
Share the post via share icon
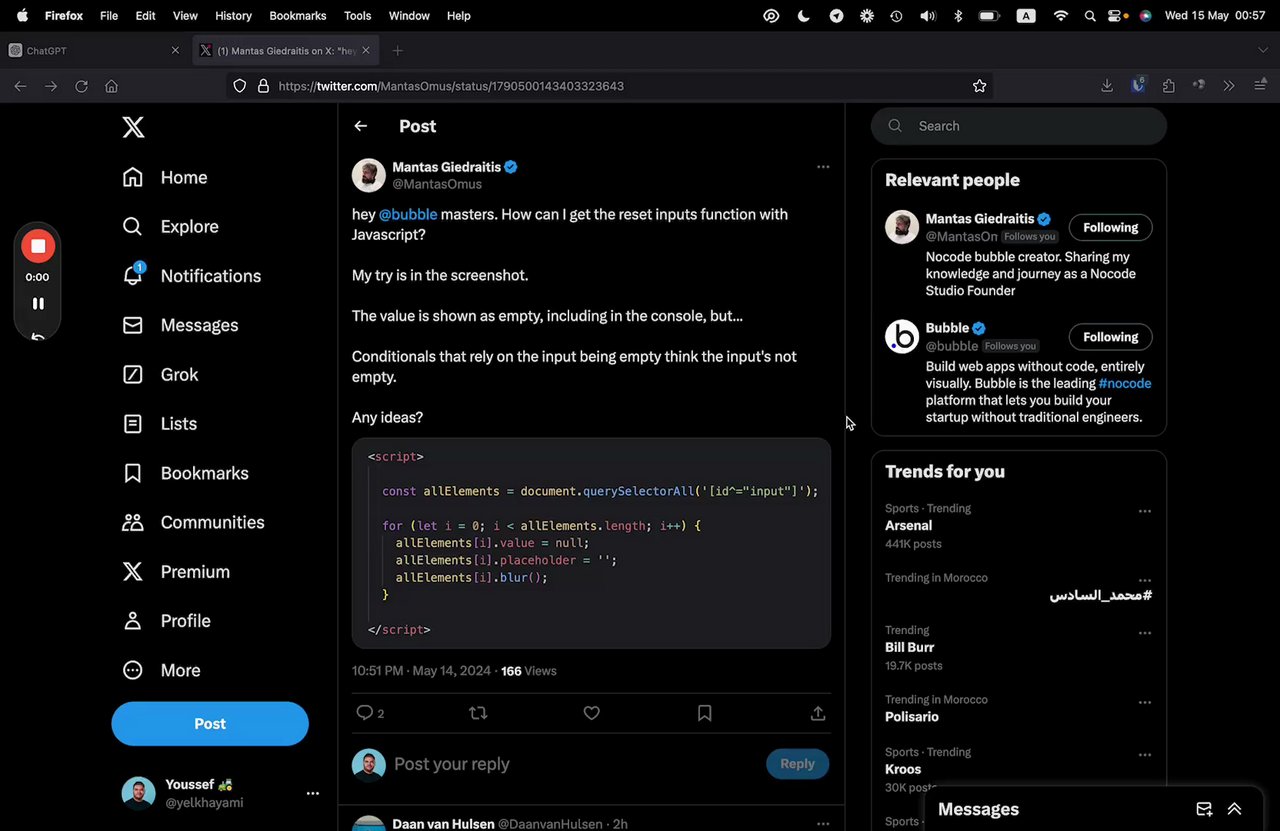click(x=818, y=713)
